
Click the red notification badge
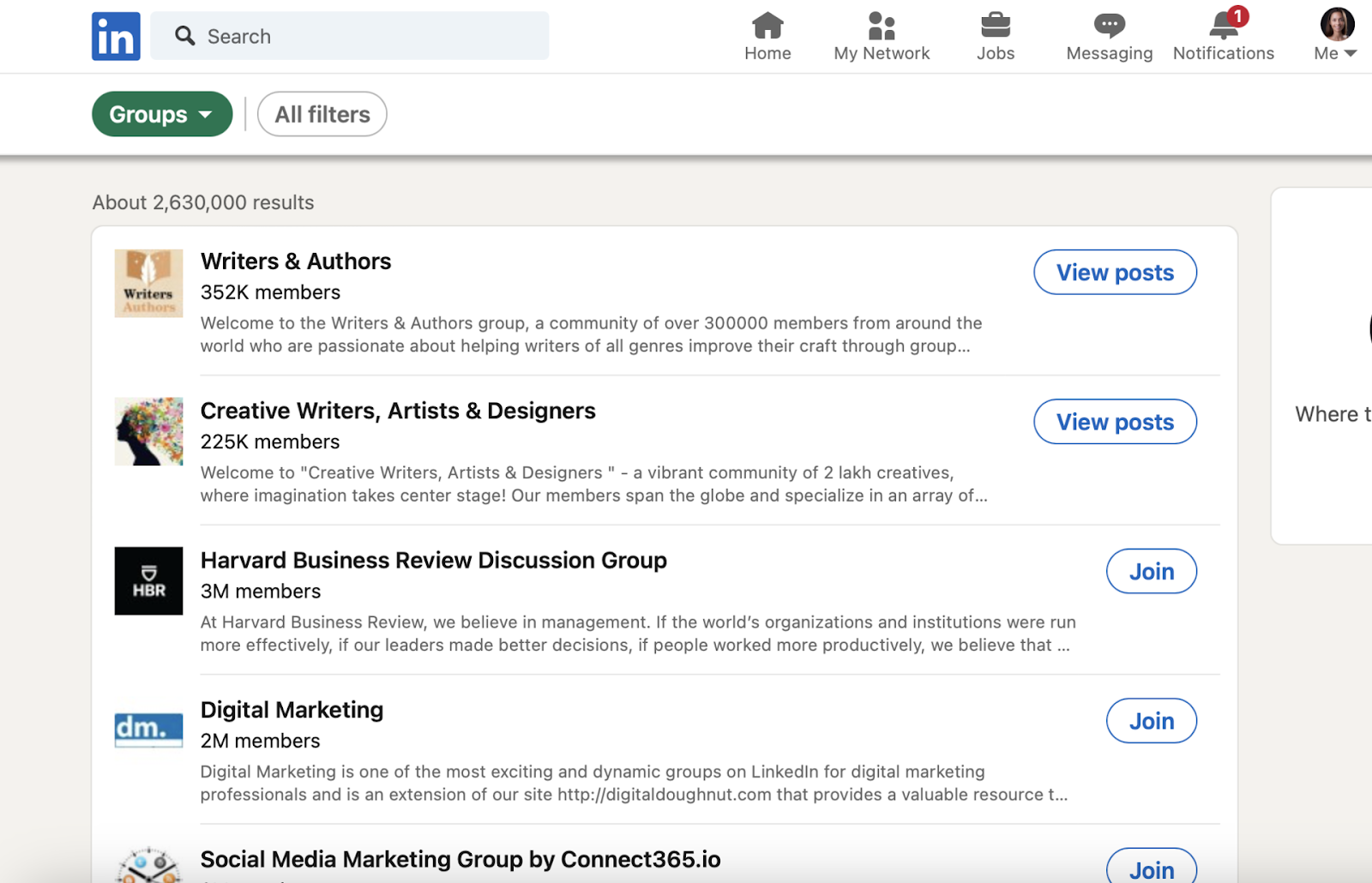click(1237, 16)
